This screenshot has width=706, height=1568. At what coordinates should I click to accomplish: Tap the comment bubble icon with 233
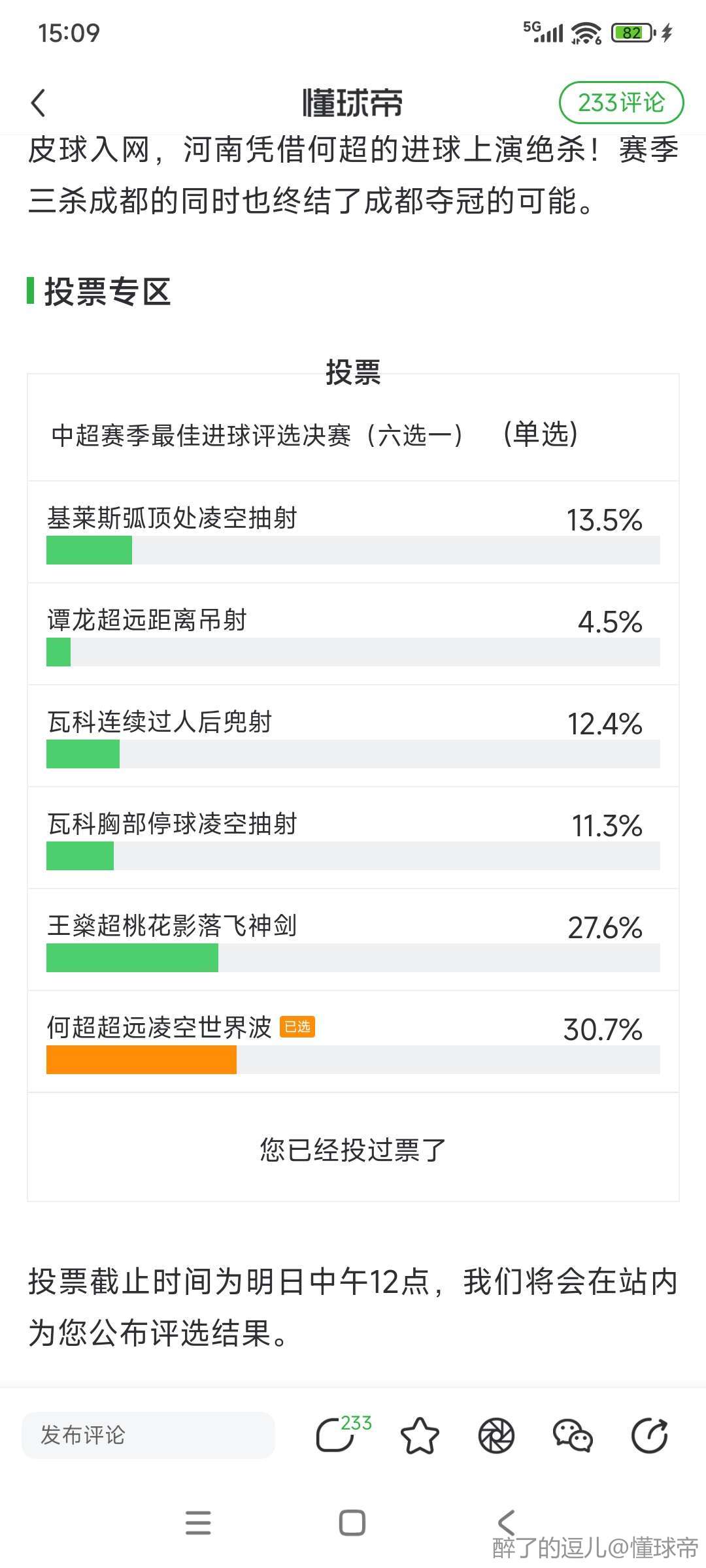(339, 1435)
